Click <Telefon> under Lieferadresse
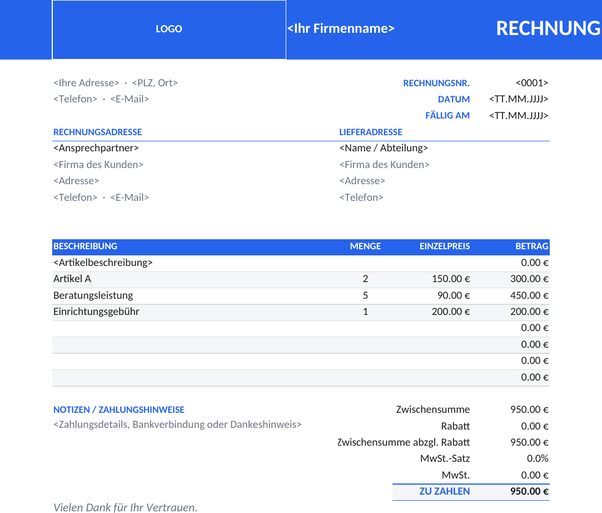The height and width of the screenshot is (513, 602). tap(361, 197)
